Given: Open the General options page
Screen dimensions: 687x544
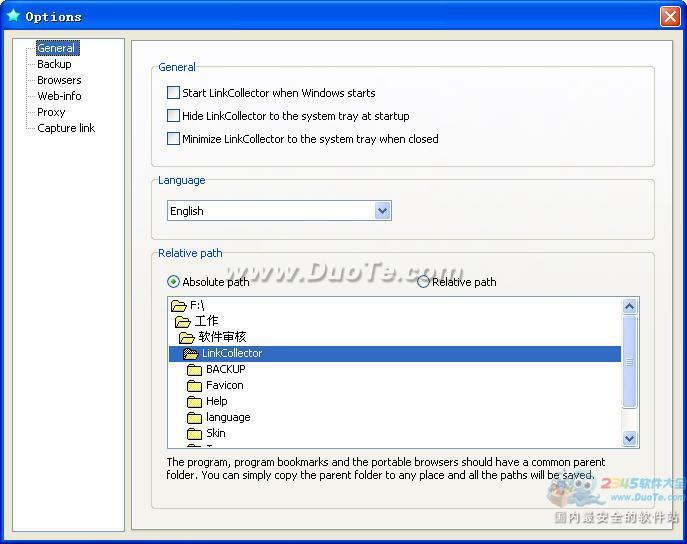Looking at the screenshot, I should pyautogui.click(x=56, y=48).
